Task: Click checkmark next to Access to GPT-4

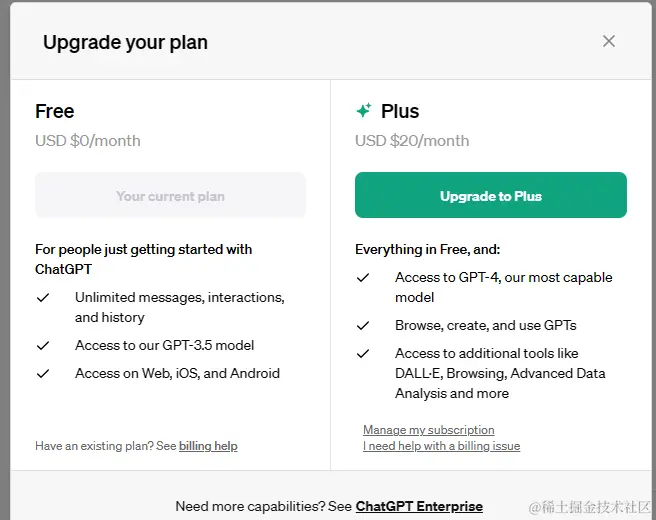Action: [363, 277]
